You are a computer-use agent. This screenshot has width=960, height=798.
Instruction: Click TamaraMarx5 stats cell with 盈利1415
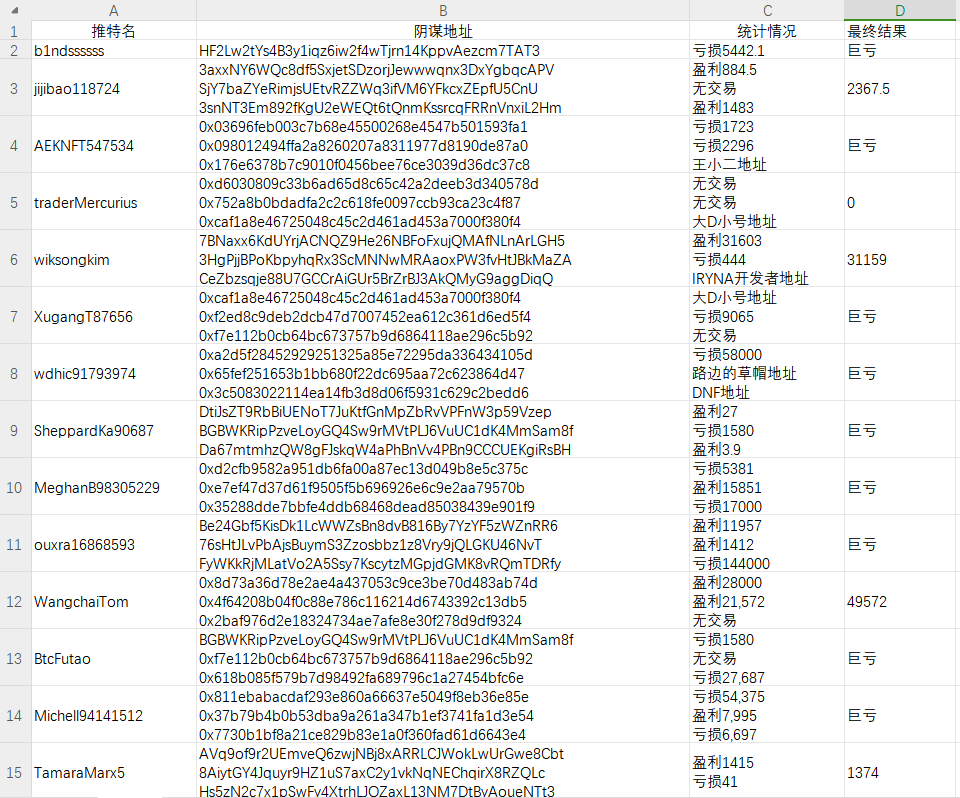point(767,772)
